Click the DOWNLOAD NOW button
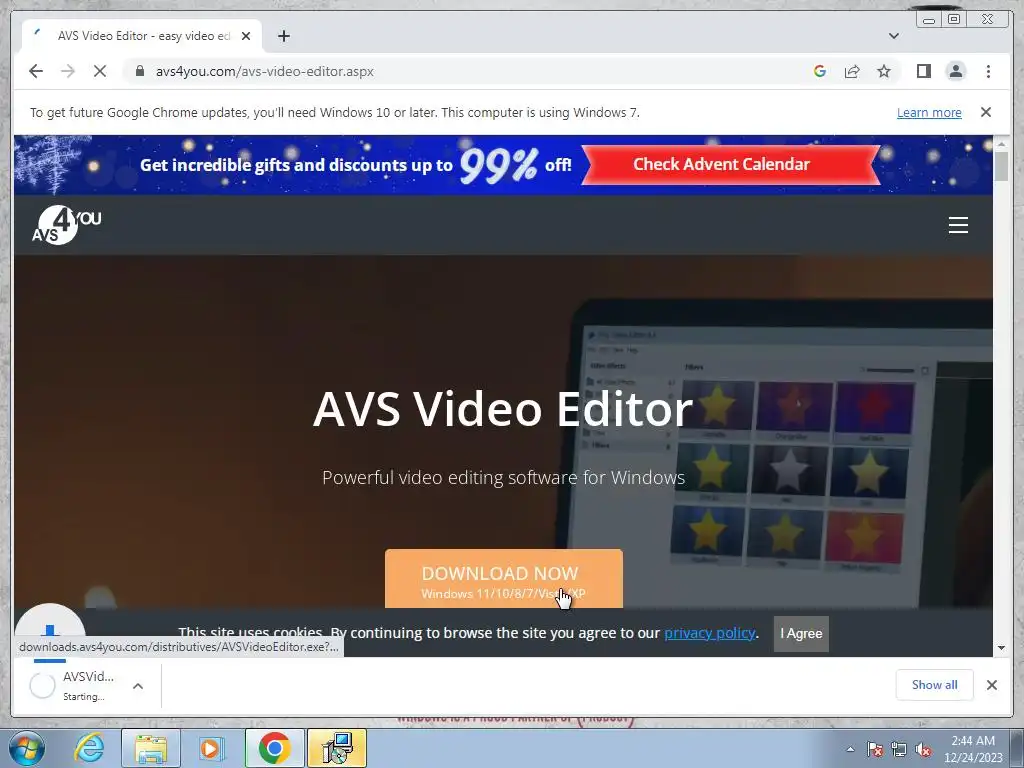1024x768 pixels. click(x=504, y=579)
